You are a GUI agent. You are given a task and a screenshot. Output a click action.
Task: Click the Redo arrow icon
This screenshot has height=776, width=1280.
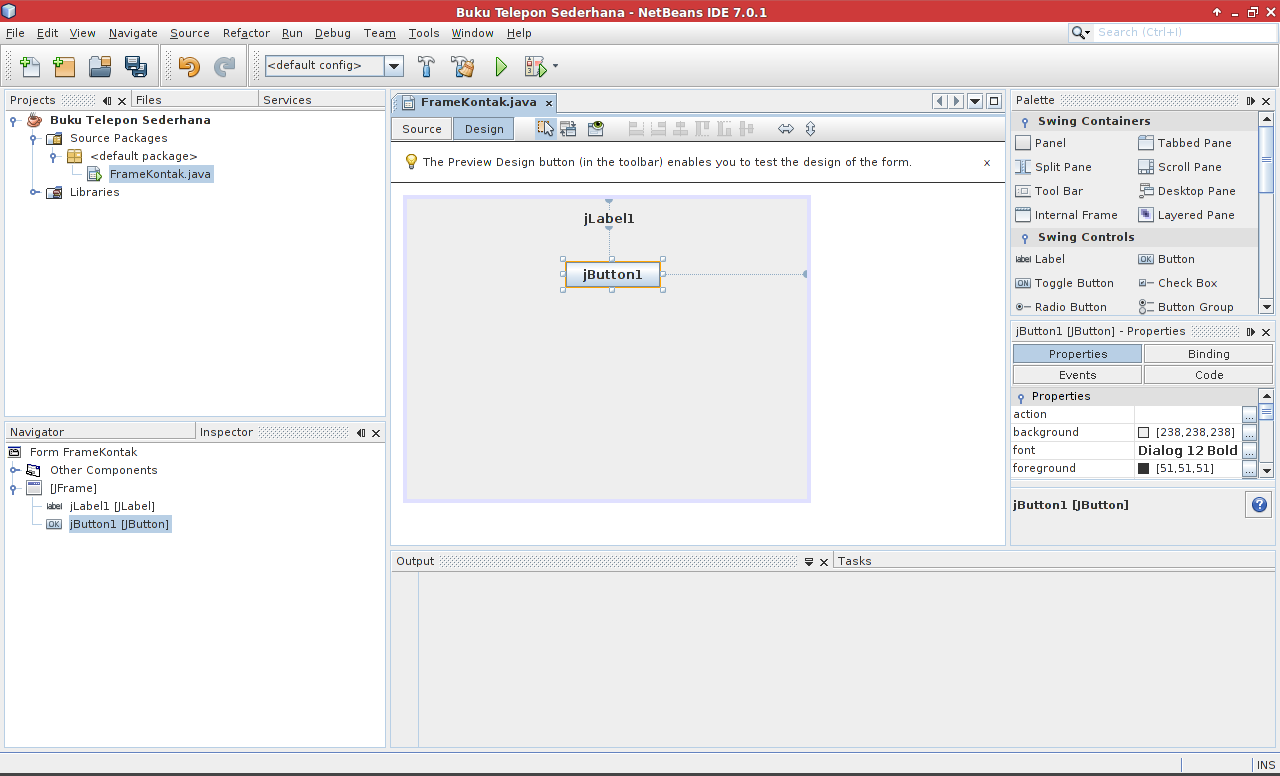225,67
